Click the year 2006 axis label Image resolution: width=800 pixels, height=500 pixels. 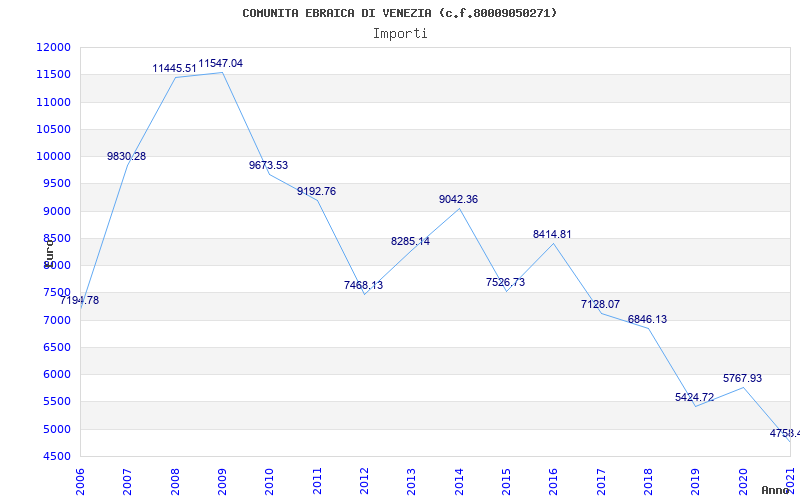coord(80,481)
